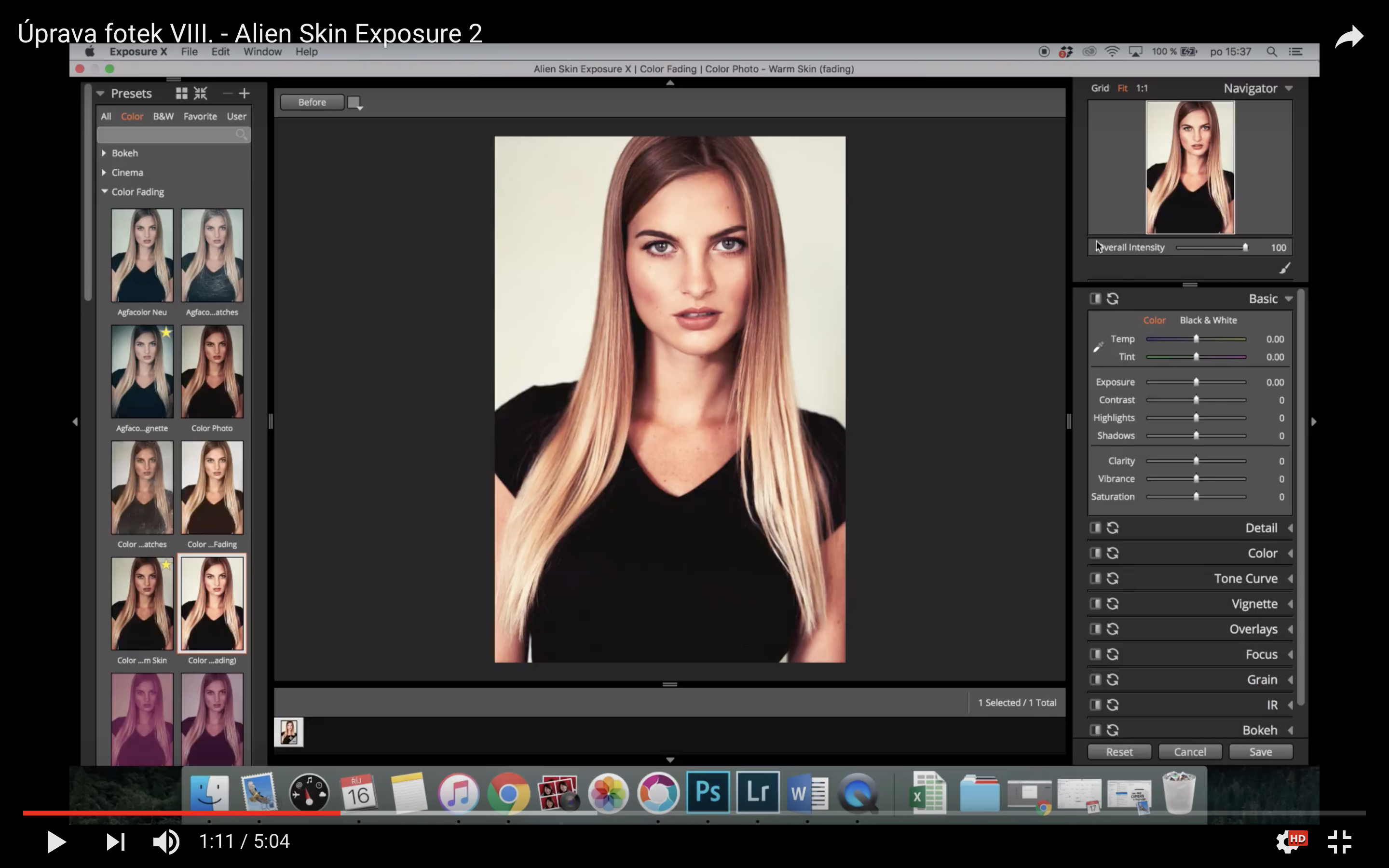The height and width of the screenshot is (868, 1389).
Task: Collapse the Color Fading preset category
Action: tap(105, 191)
